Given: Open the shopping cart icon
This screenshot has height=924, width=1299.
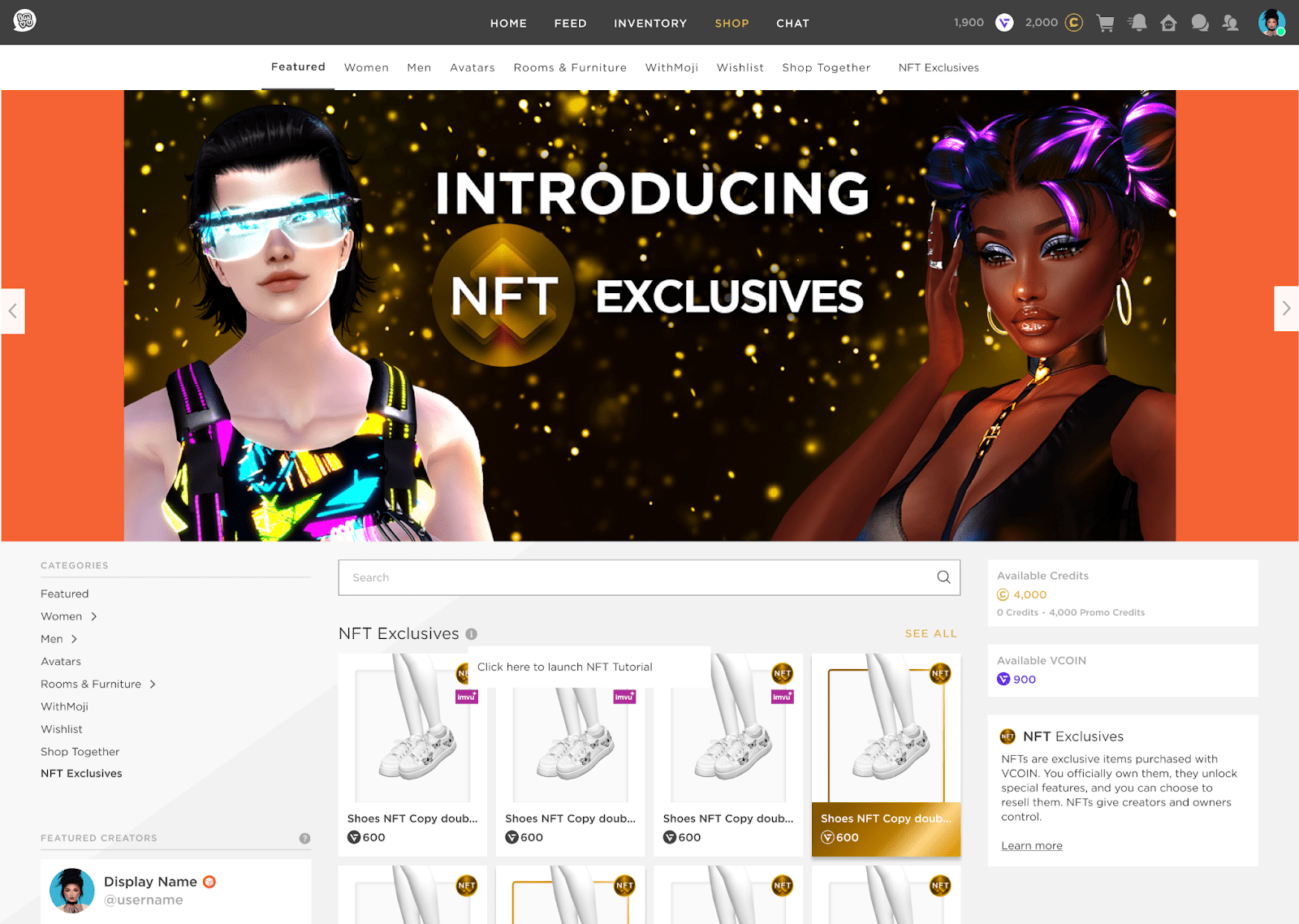Looking at the screenshot, I should (x=1105, y=23).
